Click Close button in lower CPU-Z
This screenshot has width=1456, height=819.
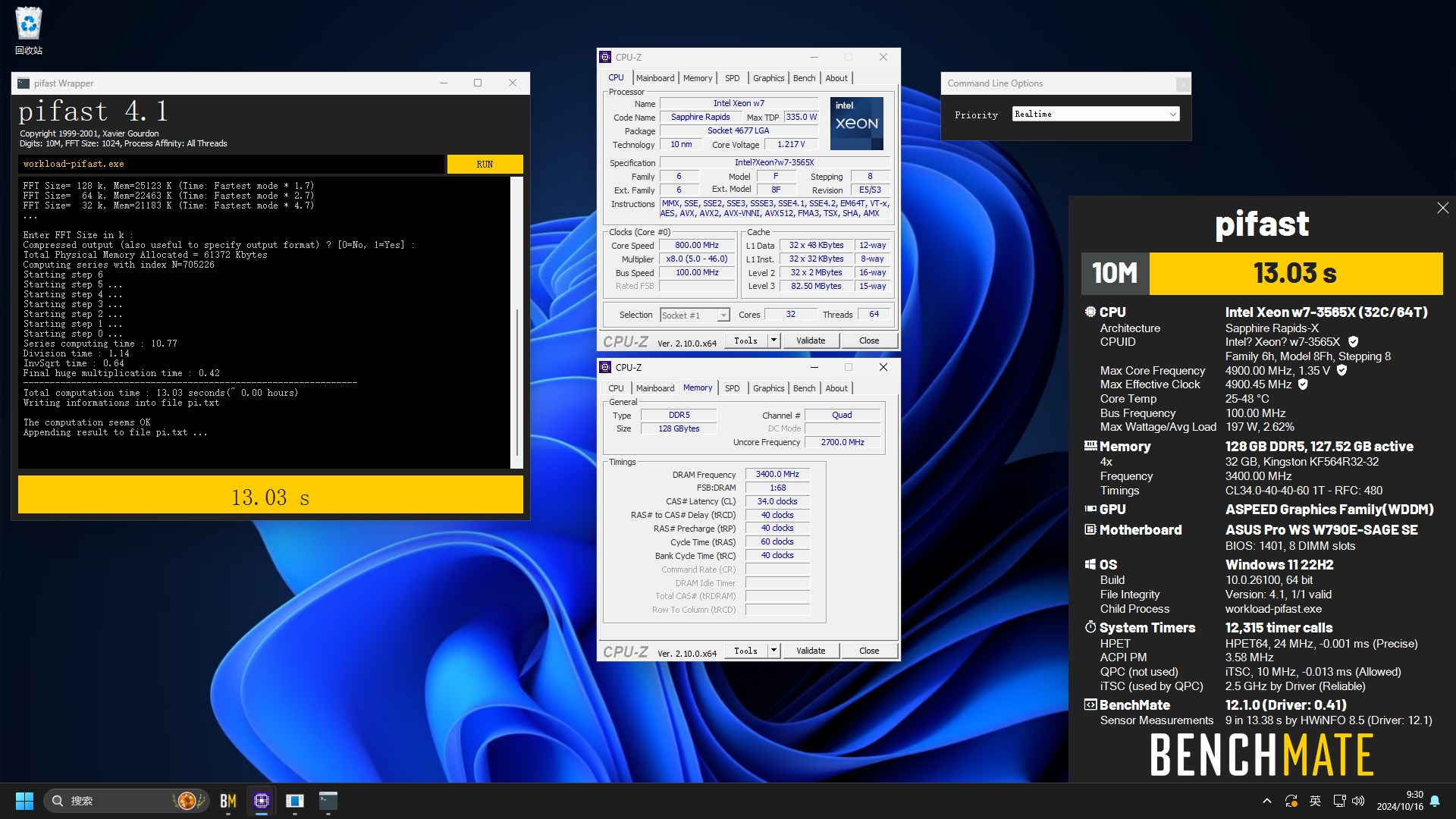pos(869,651)
